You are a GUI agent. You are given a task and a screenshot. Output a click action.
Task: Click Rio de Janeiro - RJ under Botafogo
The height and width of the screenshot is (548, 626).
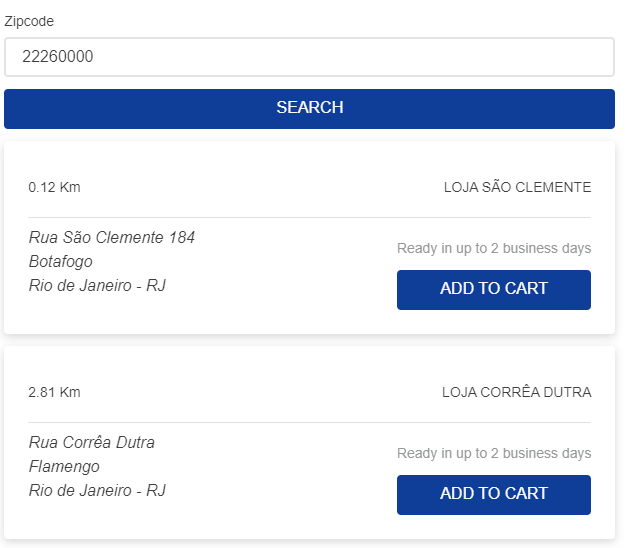[97, 285]
